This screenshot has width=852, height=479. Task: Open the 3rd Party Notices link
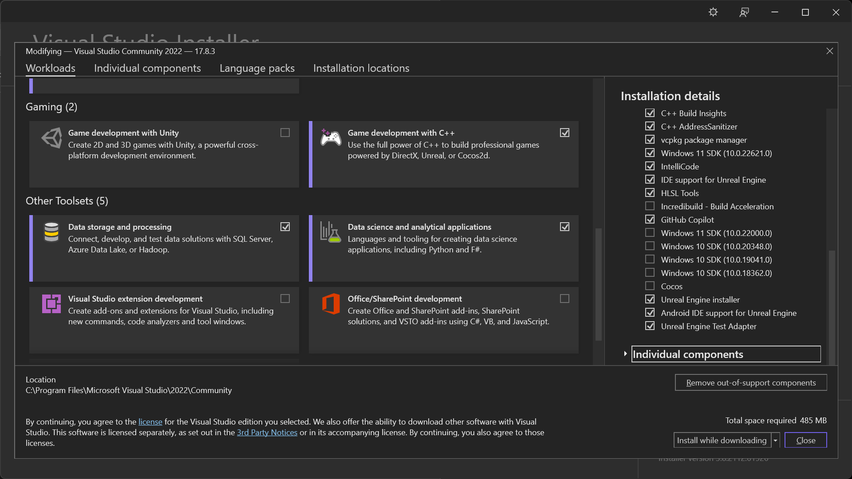(267, 432)
